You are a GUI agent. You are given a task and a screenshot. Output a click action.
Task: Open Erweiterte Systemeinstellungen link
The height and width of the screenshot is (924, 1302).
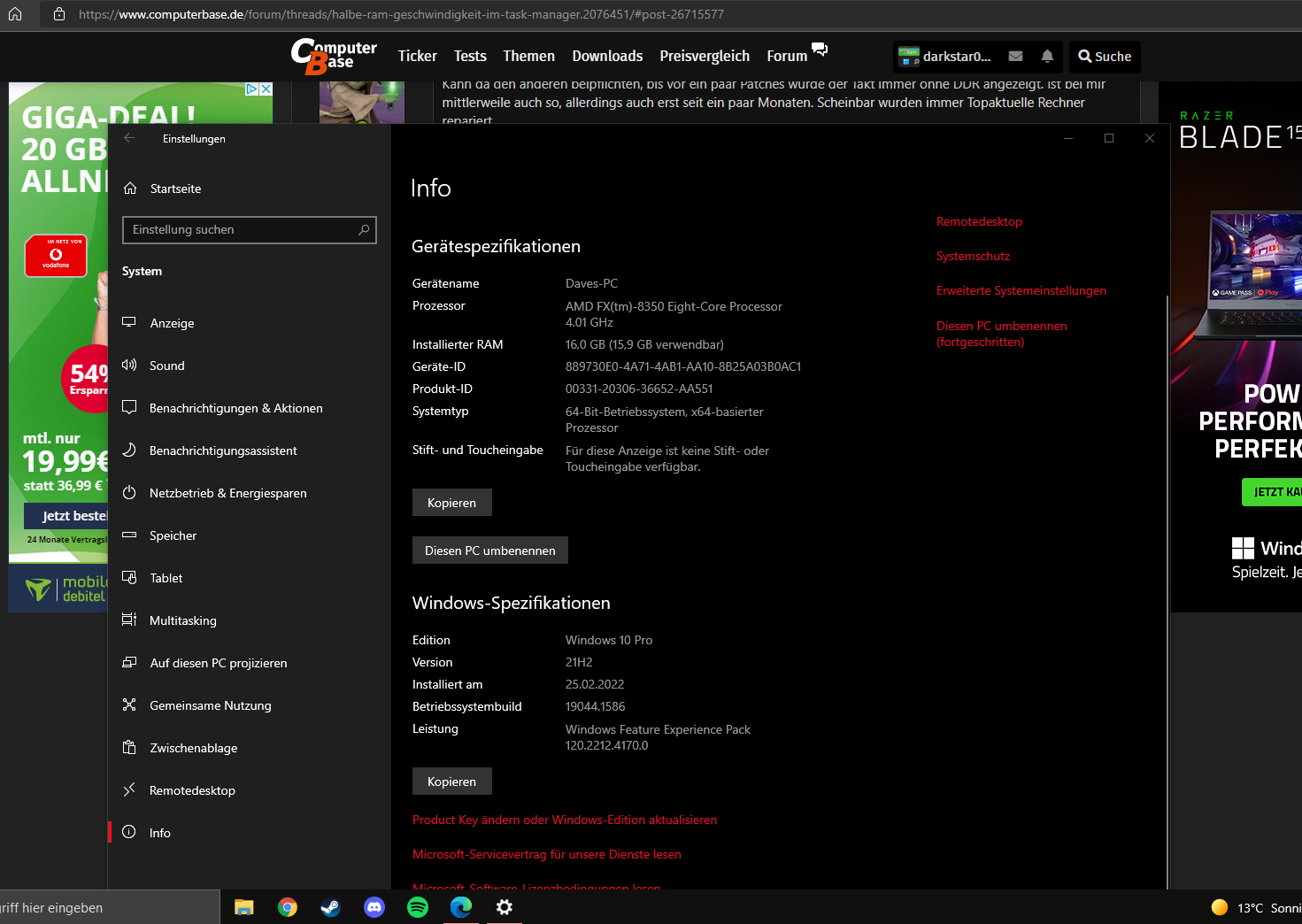click(x=1021, y=290)
